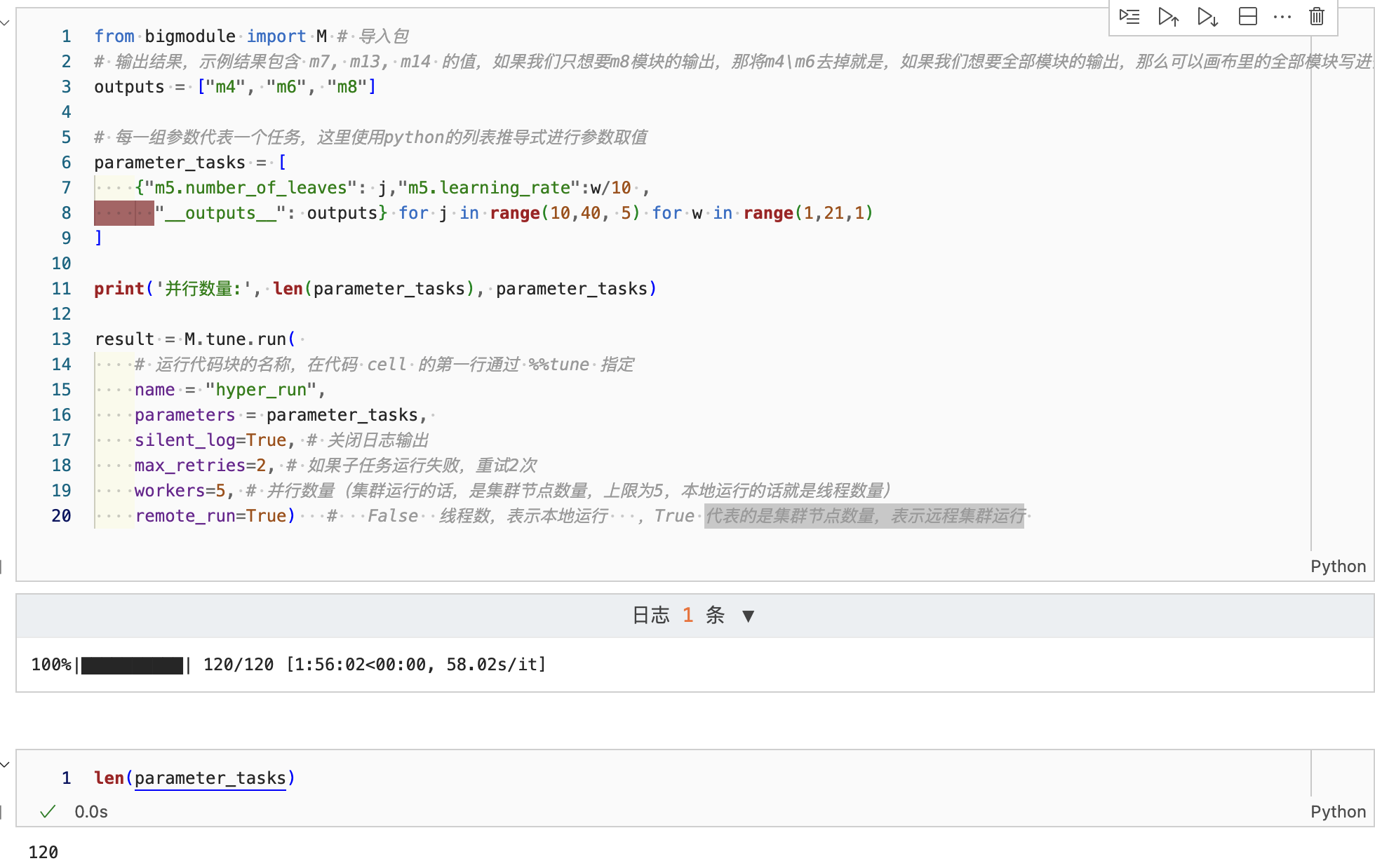Click the Split Cell icon
Viewport: 1375px width, 868px height.
tap(1248, 16)
